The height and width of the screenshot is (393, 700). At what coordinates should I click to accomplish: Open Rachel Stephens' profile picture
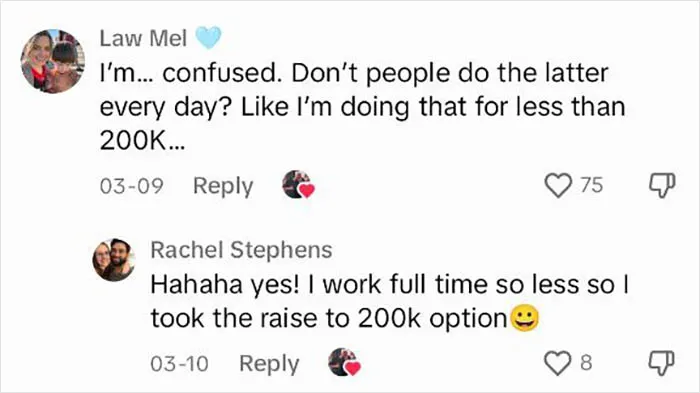(x=114, y=260)
